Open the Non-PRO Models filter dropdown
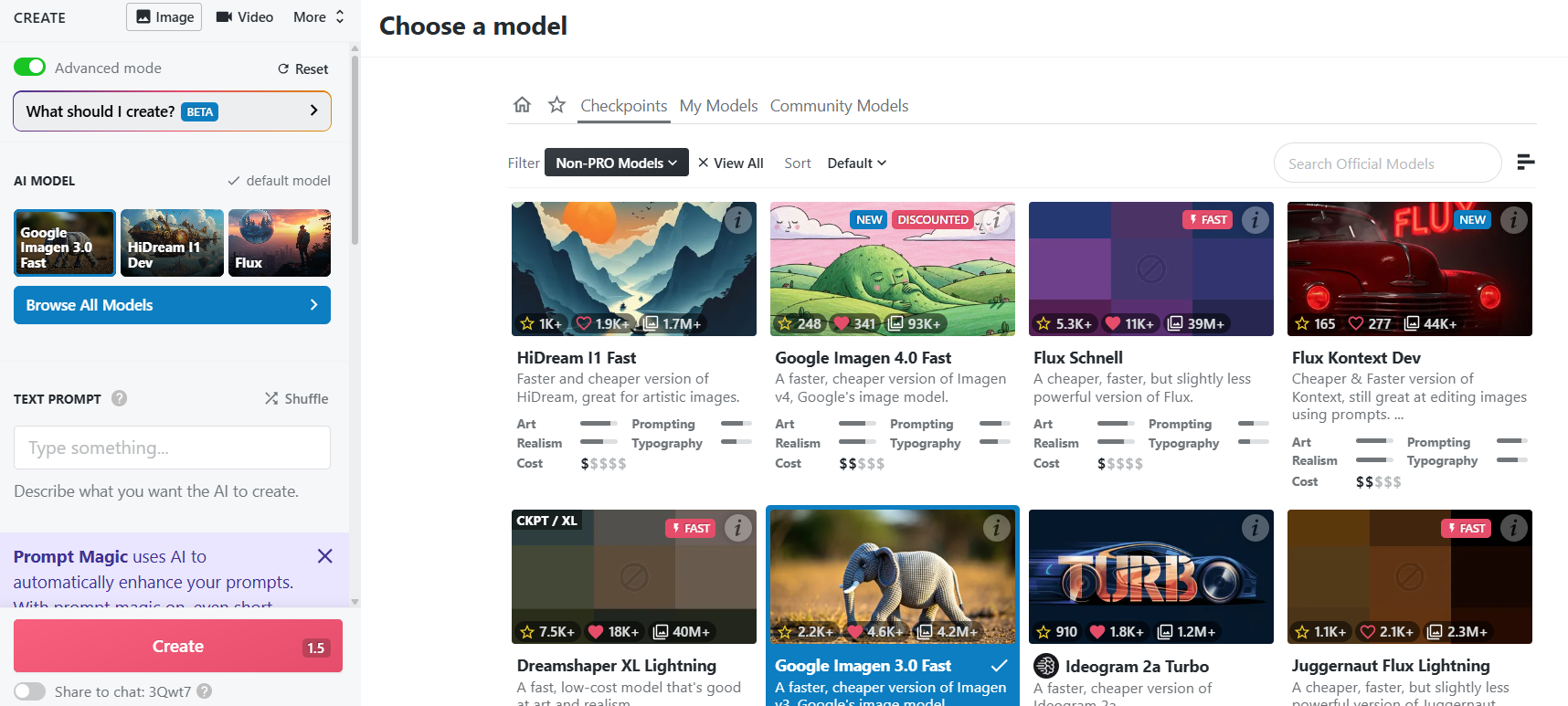This screenshot has height=706, width=1568. point(617,163)
